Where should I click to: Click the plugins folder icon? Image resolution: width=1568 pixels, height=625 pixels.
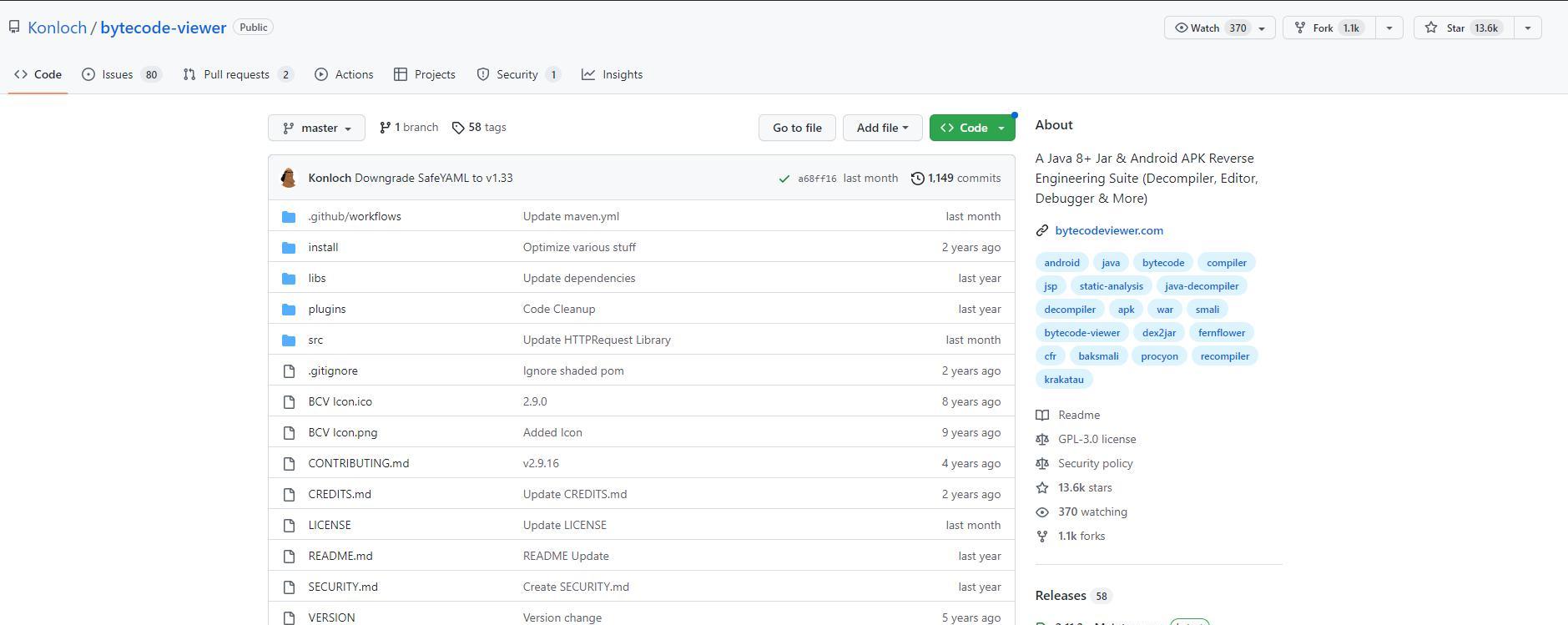(x=289, y=310)
